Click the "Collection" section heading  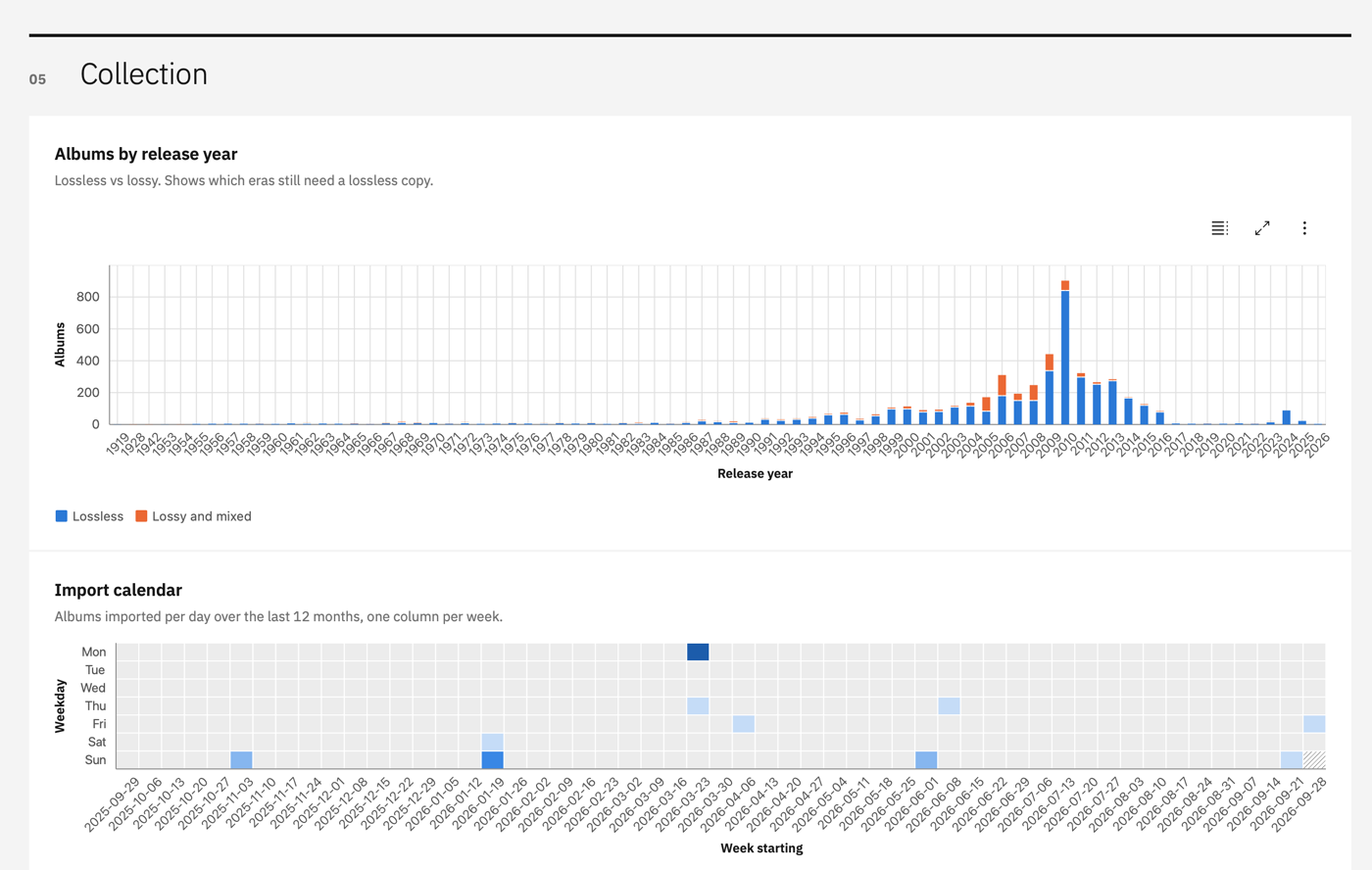144,74
